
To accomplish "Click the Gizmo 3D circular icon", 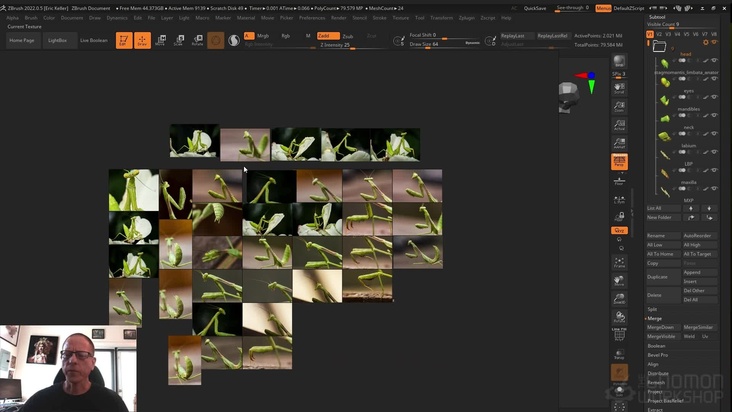I will (x=215, y=40).
